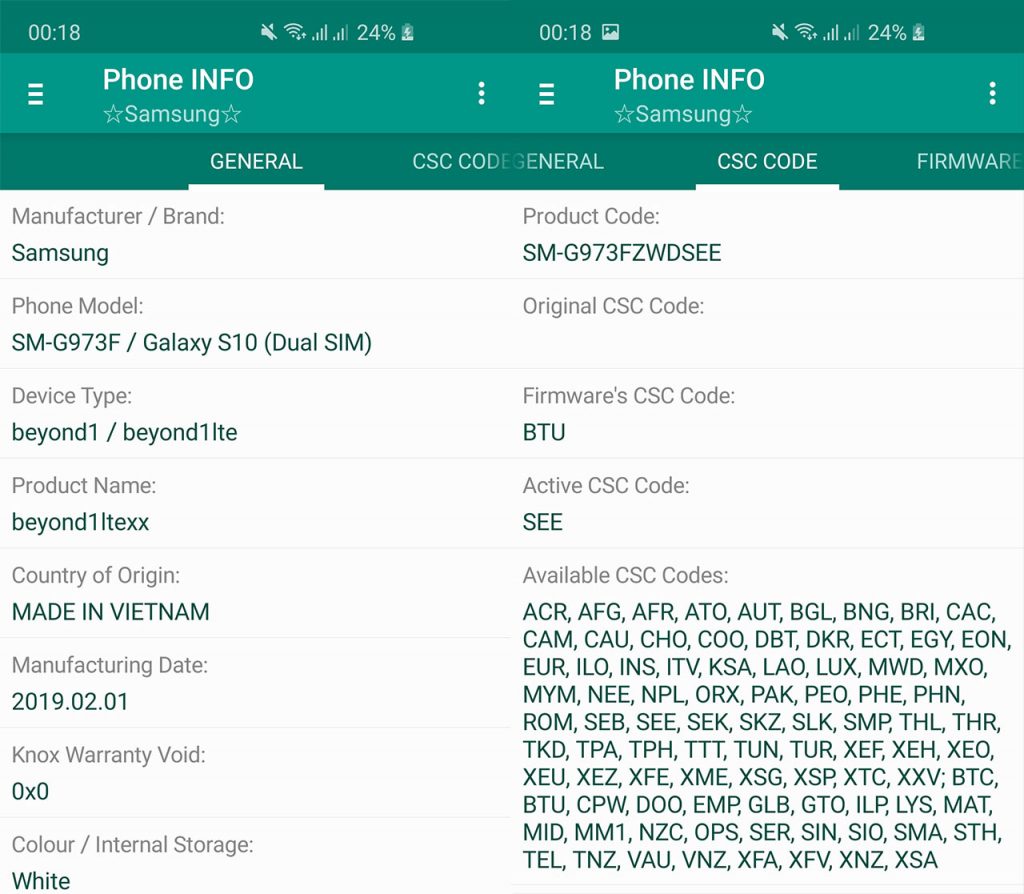Switch to CSC CODE tab in left screen
Screen dimensions: 1024x894
click(460, 161)
